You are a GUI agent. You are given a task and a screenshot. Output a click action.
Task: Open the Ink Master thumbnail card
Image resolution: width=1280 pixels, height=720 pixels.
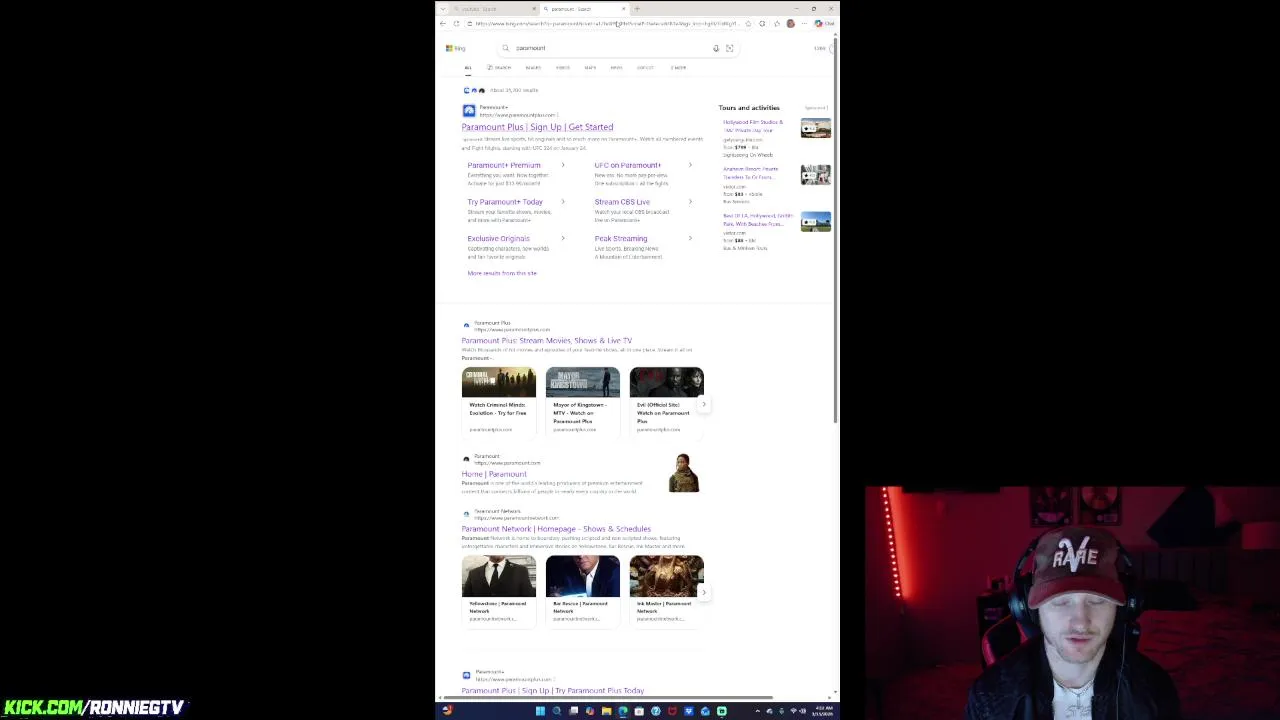[666, 590]
